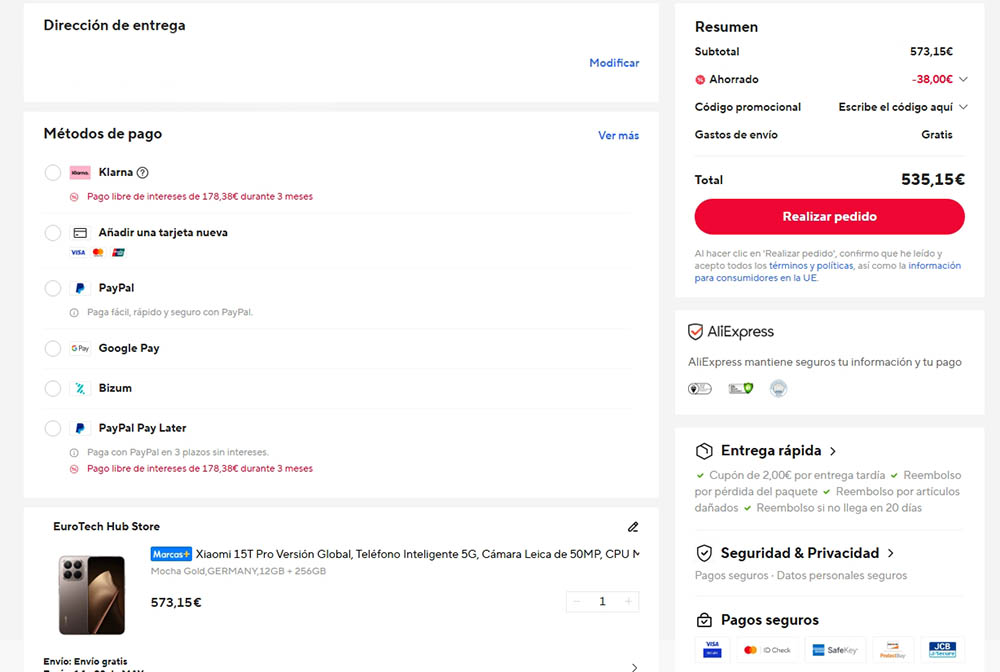Image resolution: width=1000 pixels, height=672 pixels.
Task: Click the Klarna help question mark icon
Action: coord(143,172)
